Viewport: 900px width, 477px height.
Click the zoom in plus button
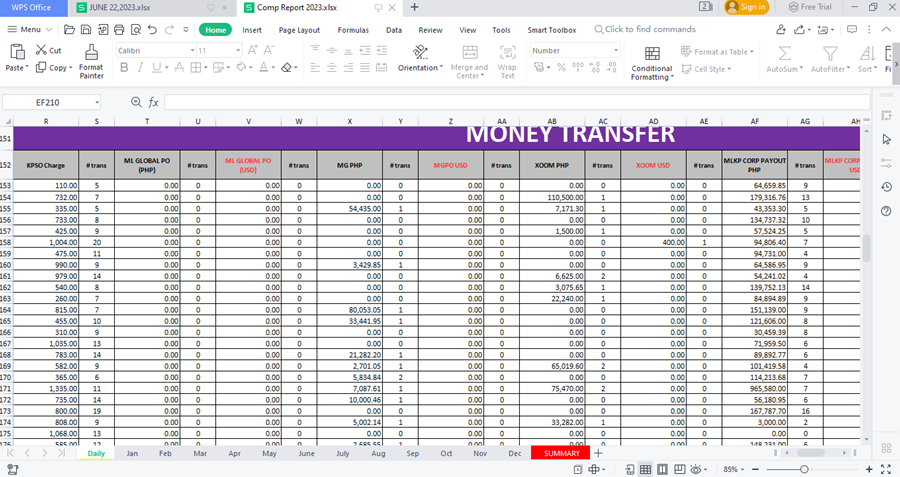point(869,470)
